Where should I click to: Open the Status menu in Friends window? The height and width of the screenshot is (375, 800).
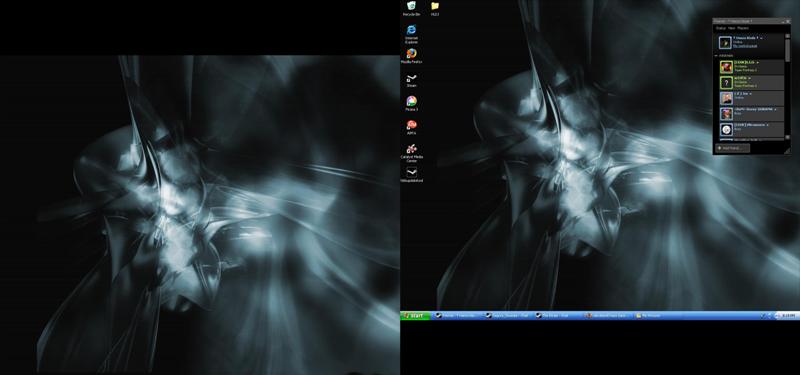click(x=720, y=28)
